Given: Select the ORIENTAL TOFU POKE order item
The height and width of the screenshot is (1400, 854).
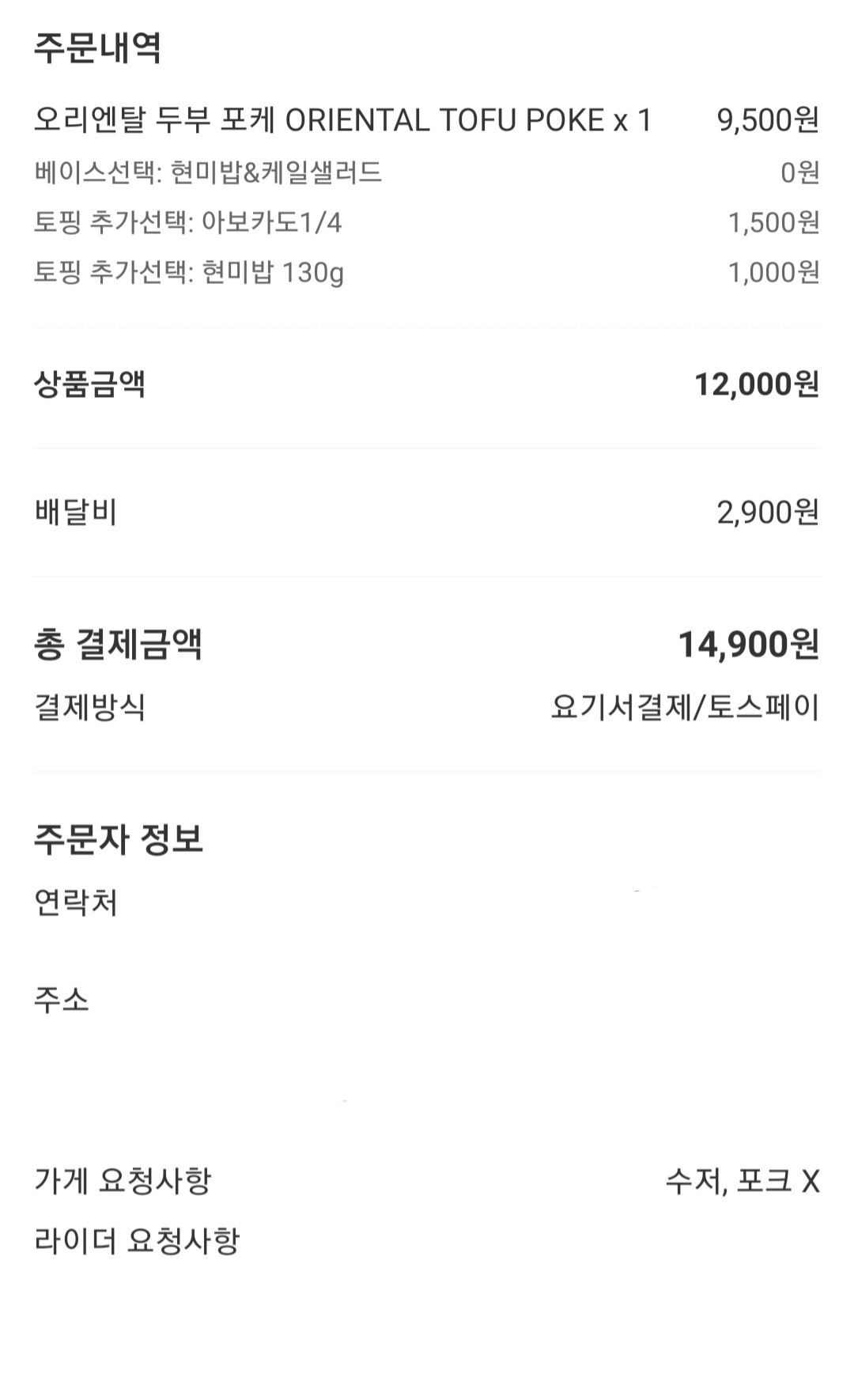Looking at the screenshot, I should [342, 120].
